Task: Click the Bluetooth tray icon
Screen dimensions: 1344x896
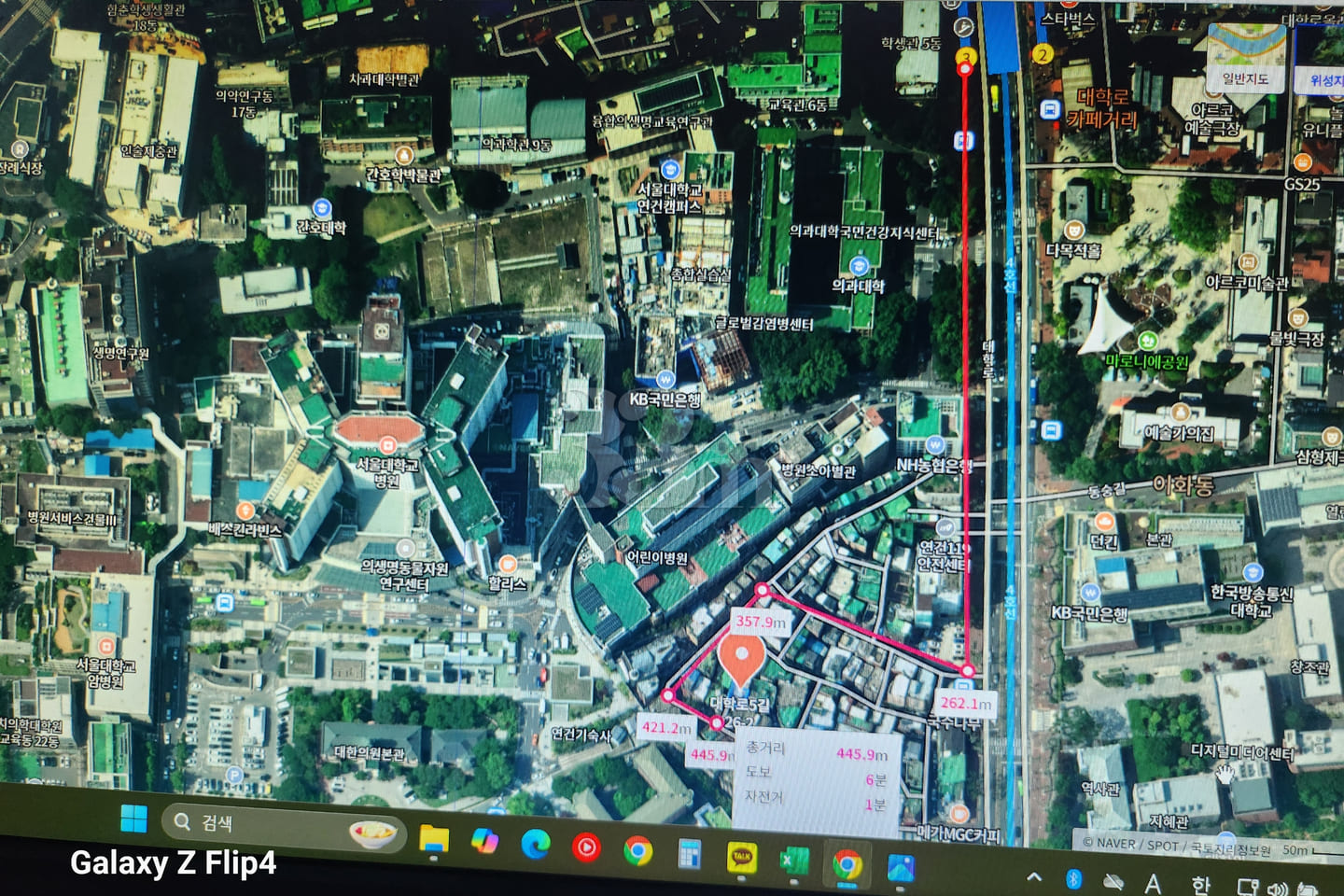Action: point(1074,878)
